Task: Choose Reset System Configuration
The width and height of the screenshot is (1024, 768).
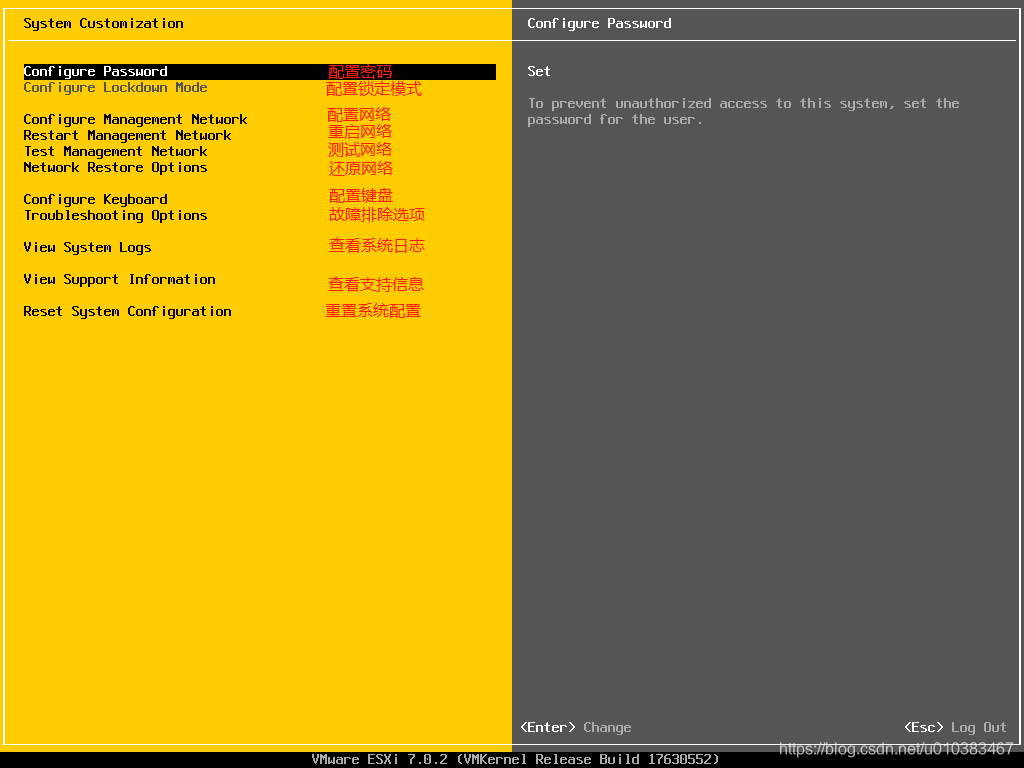Action: (127, 312)
